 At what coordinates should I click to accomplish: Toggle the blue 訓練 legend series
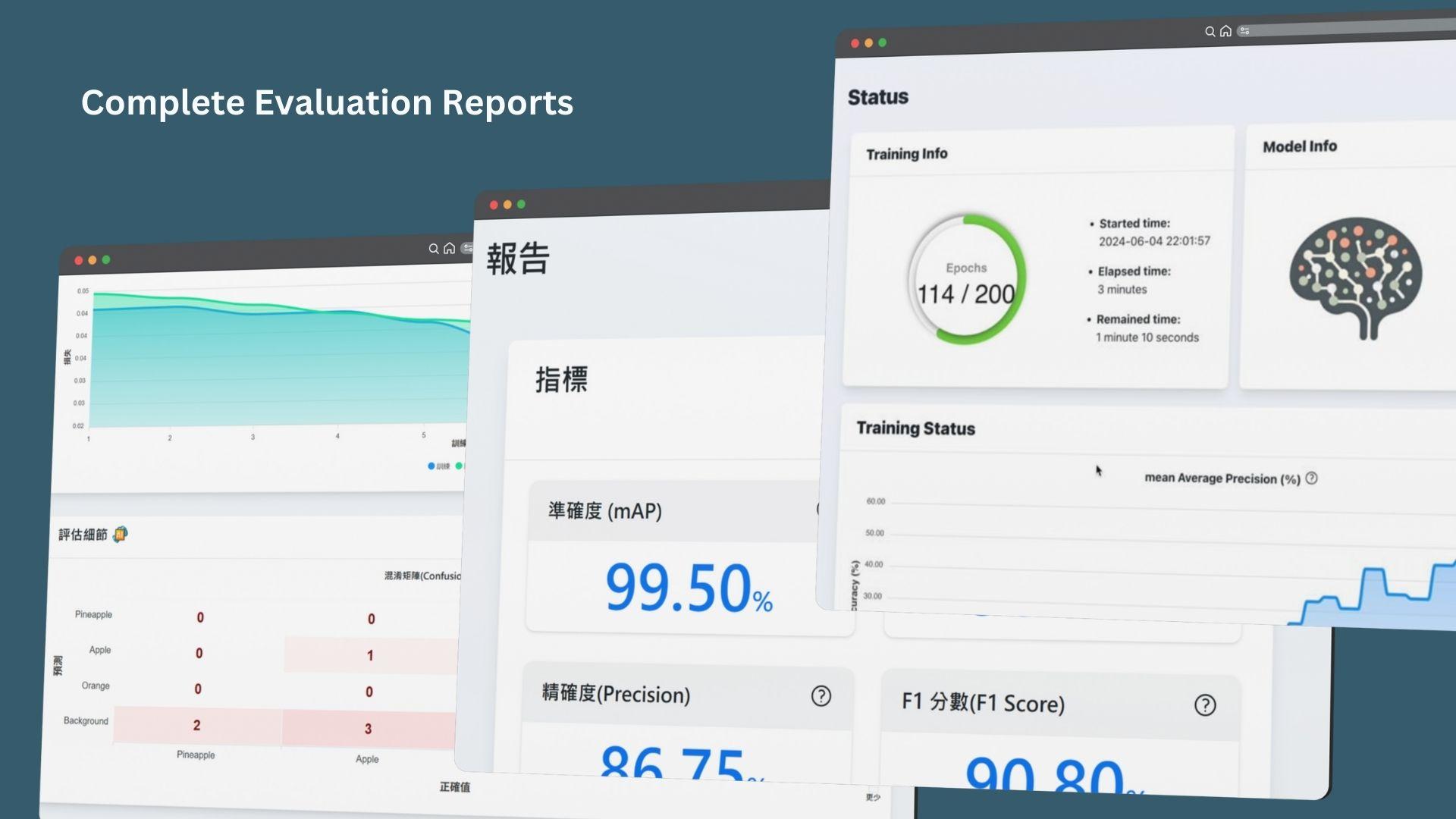(438, 466)
